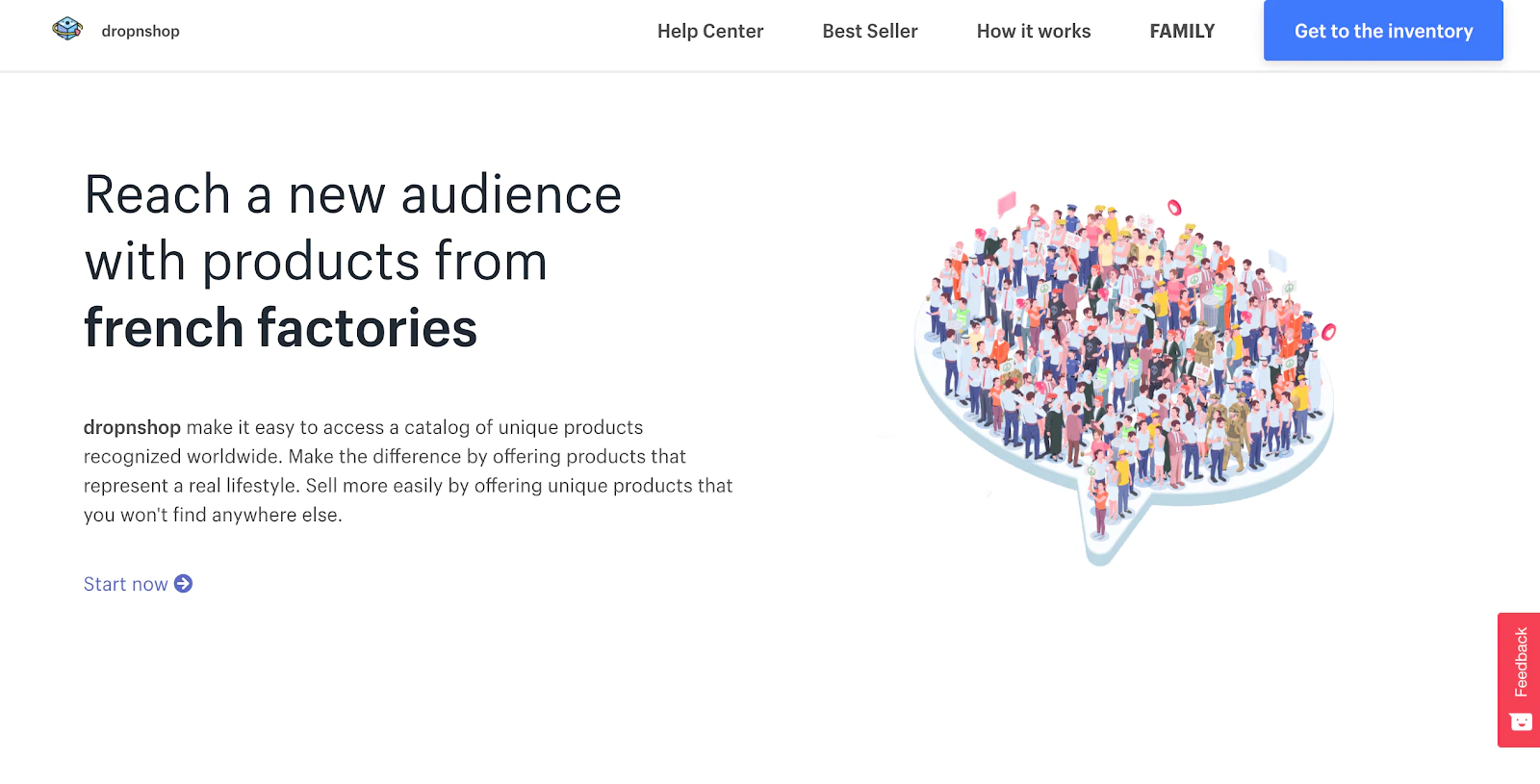This screenshot has width=1540, height=784.
Task: Click the bold dropnshop word in the paragraph
Action: pyautogui.click(x=132, y=427)
